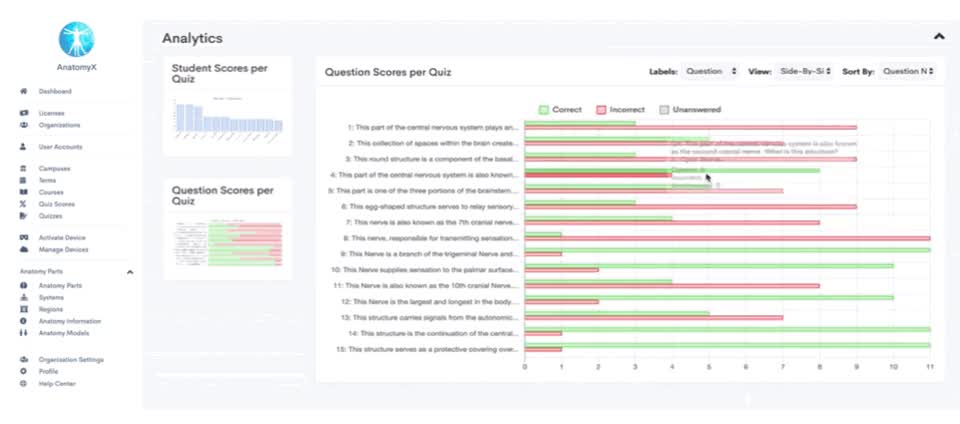The image size is (960, 424).
Task: Open the Labels dropdown
Action: (710, 72)
